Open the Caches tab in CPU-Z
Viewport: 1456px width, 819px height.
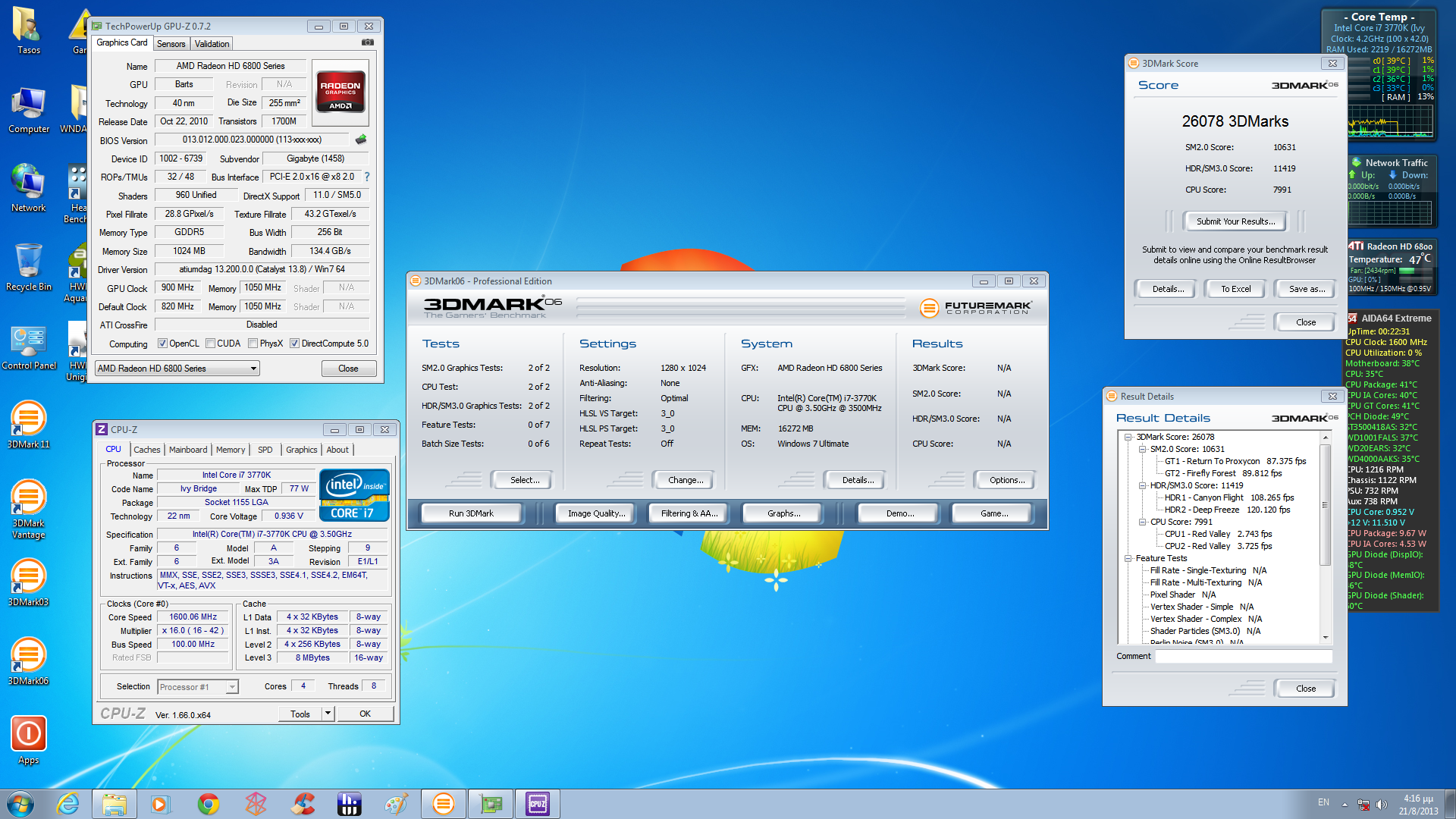tap(147, 450)
